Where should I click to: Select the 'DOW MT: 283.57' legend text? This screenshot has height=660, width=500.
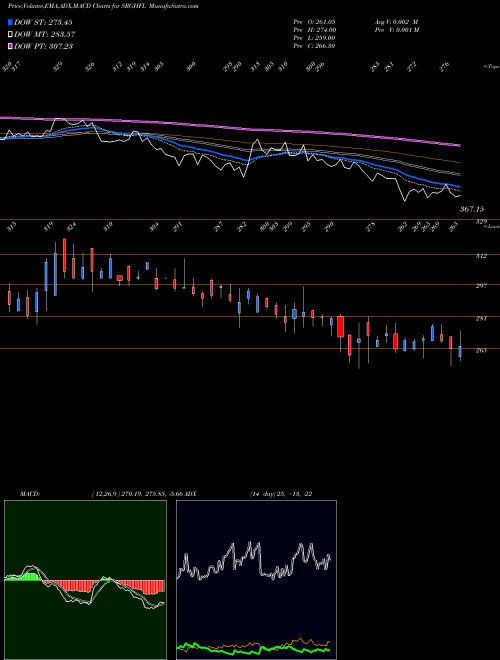(45, 34)
